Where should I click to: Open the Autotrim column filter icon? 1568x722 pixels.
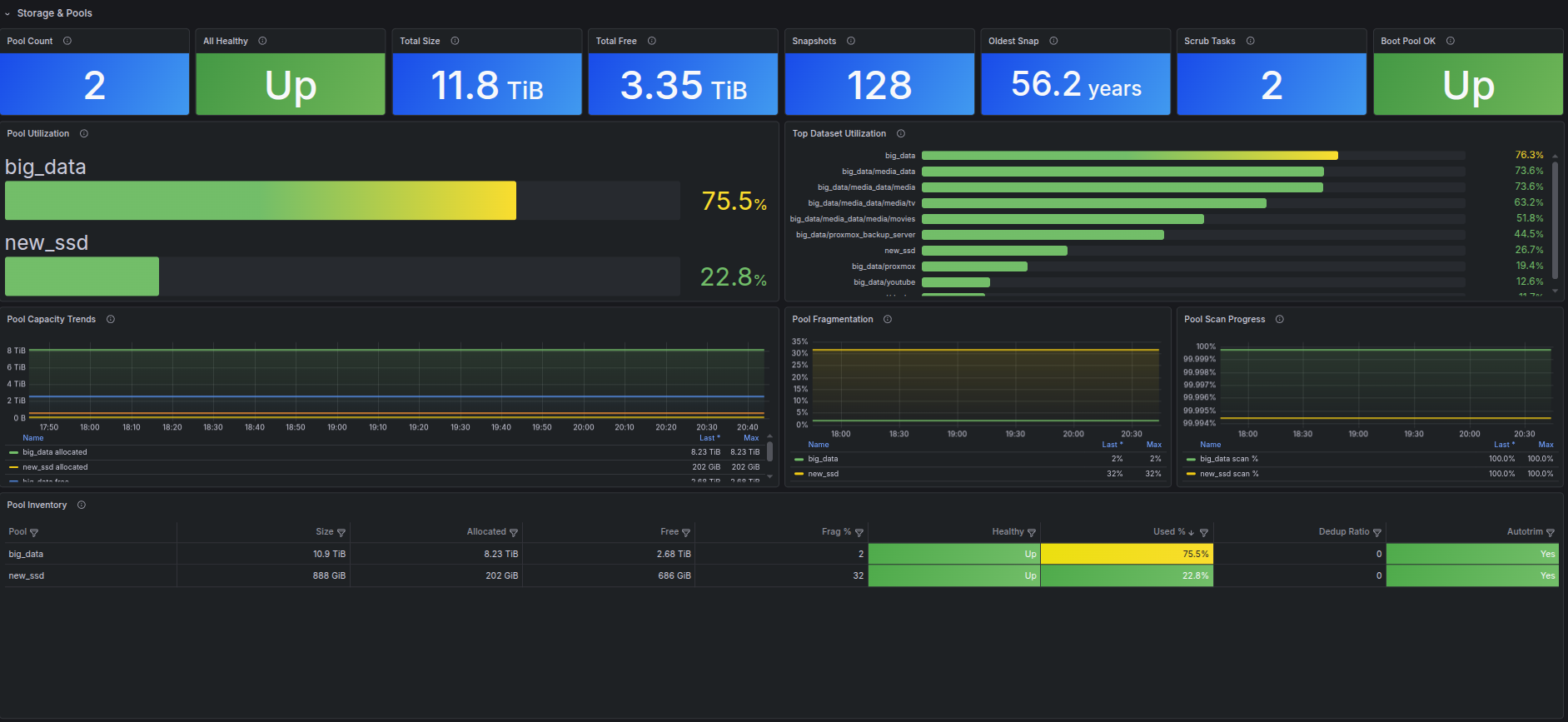(1551, 533)
